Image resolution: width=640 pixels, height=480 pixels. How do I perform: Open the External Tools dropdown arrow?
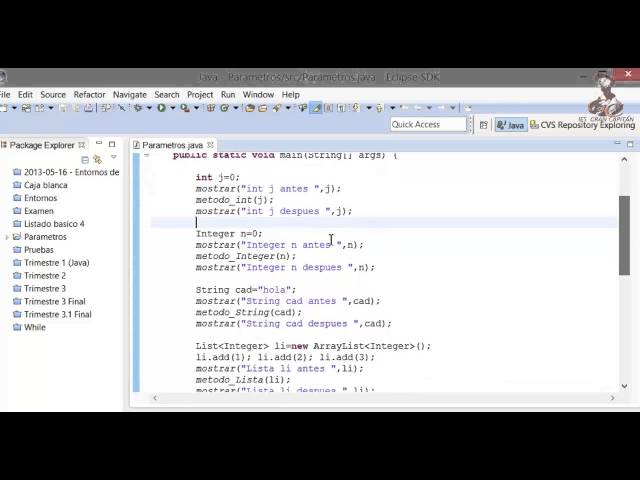pyautogui.click(x=196, y=108)
